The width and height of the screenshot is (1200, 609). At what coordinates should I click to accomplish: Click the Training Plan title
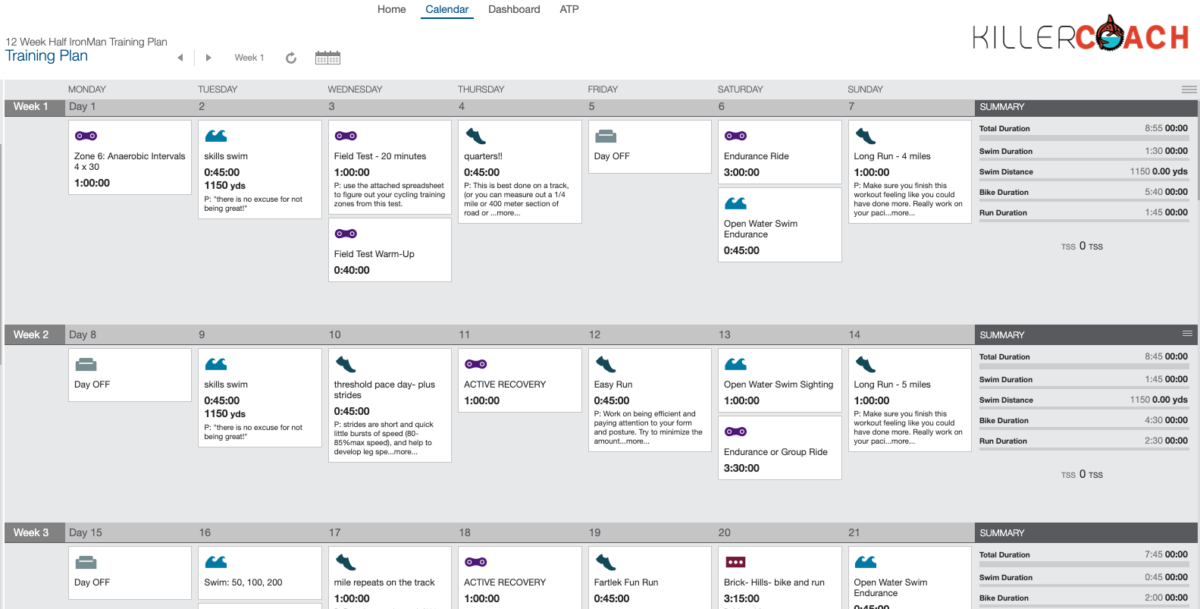[47, 56]
